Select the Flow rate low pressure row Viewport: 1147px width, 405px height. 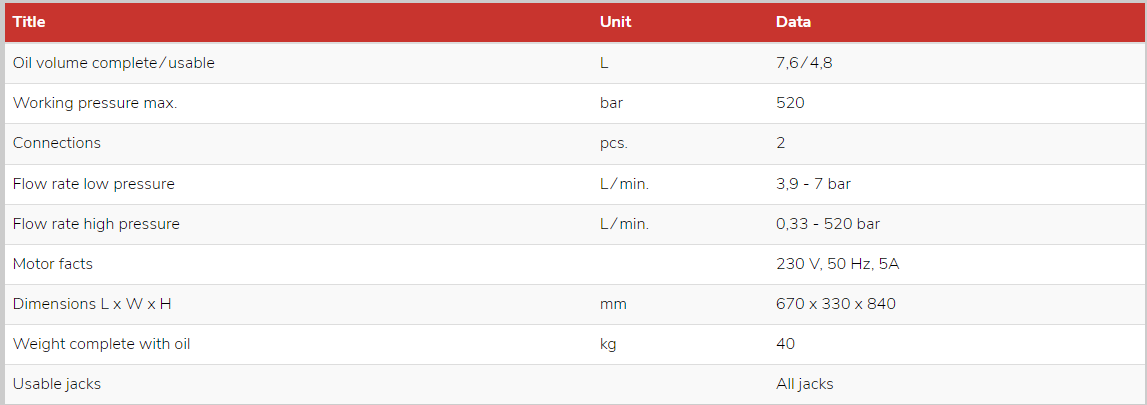pos(573,184)
